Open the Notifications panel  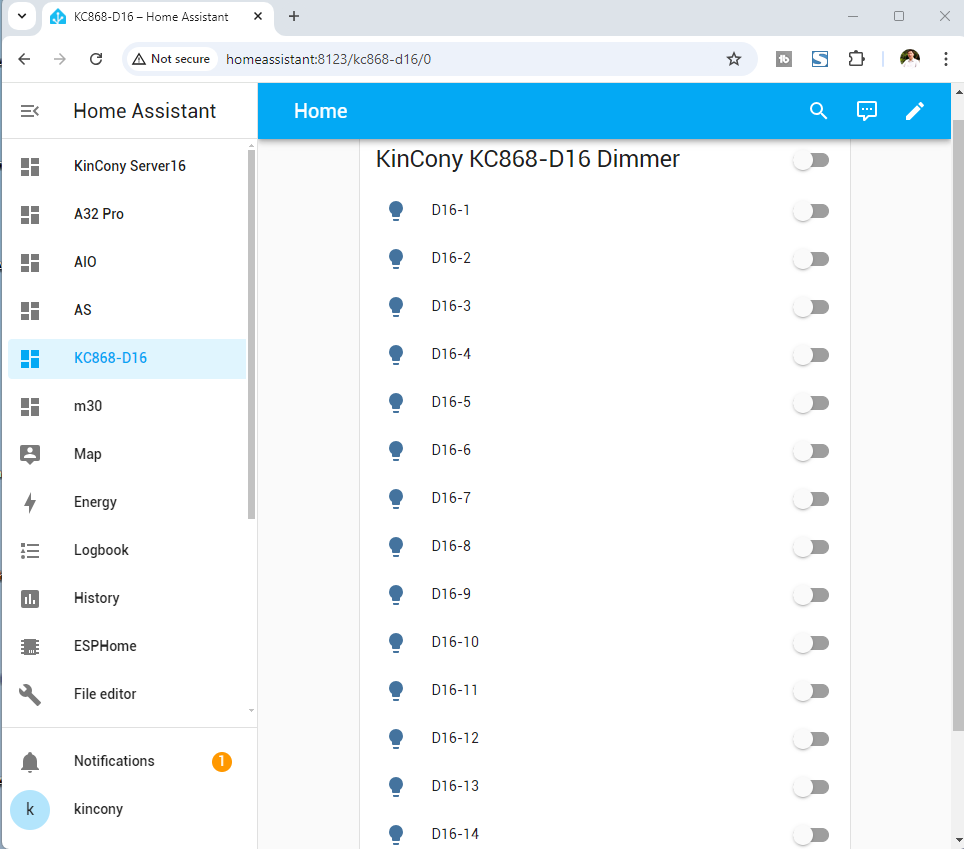pyautogui.click(x=114, y=761)
